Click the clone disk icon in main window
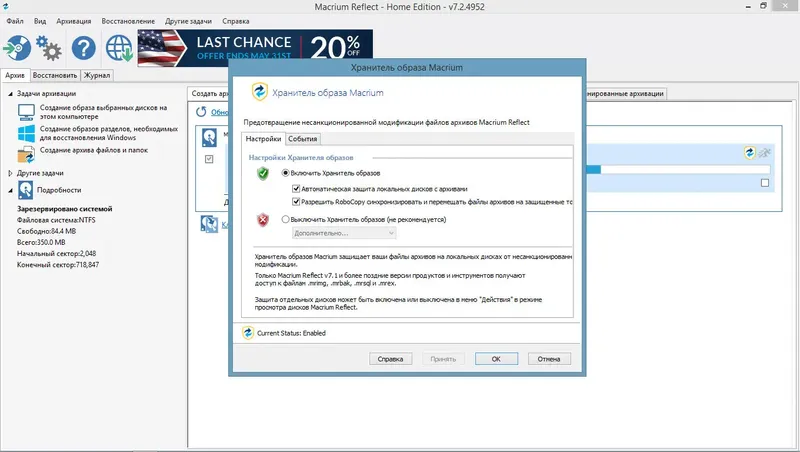This screenshot has width=800, height=452. pos(209,224)
